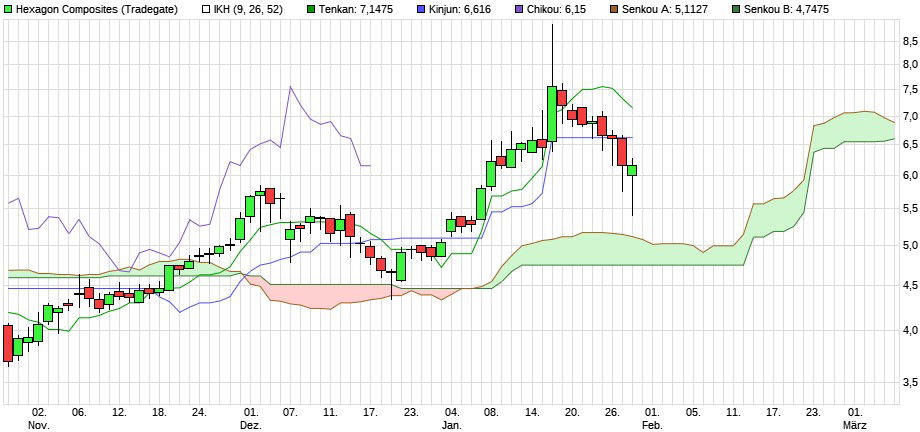Click the Hexagon Composites green legend swatch
This screenshot has width=920, height=432.
8,9
